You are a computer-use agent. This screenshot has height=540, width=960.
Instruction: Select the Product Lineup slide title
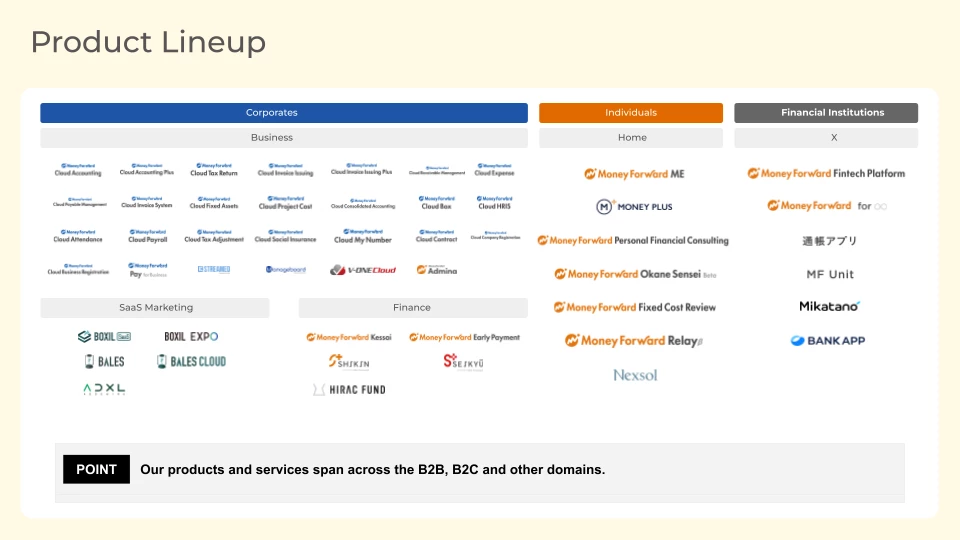click(148, 42)
